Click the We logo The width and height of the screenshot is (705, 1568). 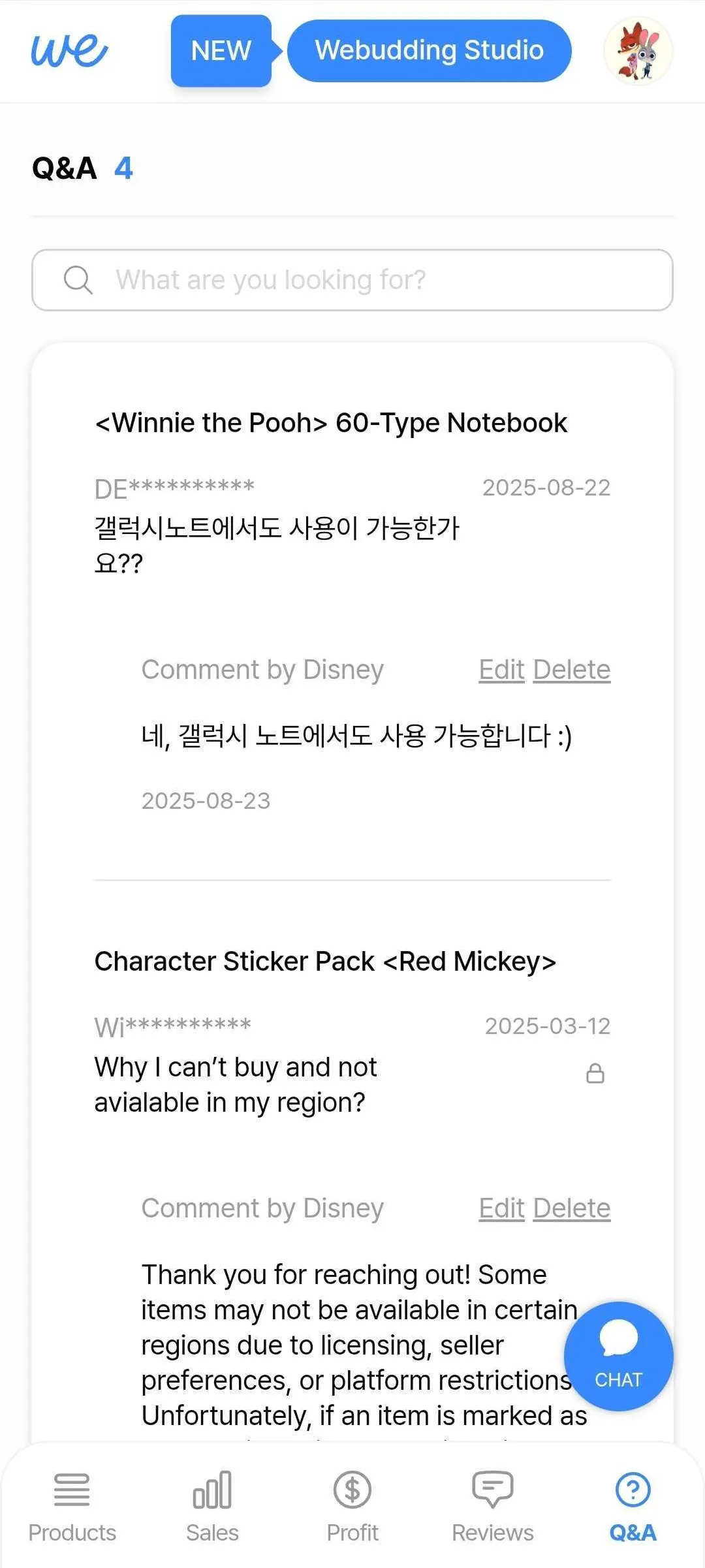69,50
